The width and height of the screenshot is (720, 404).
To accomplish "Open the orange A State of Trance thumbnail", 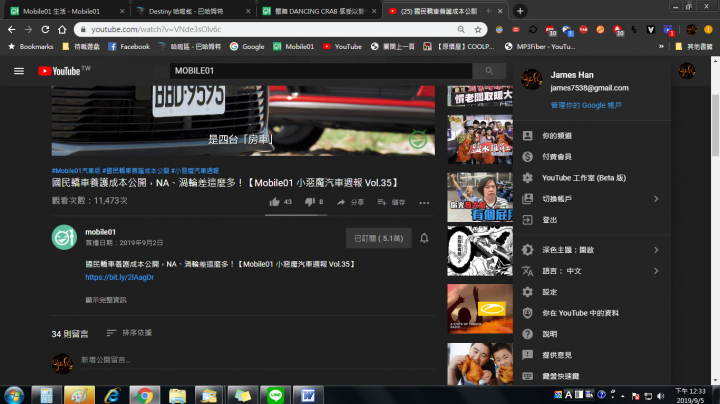I will (x=480, y=309).
